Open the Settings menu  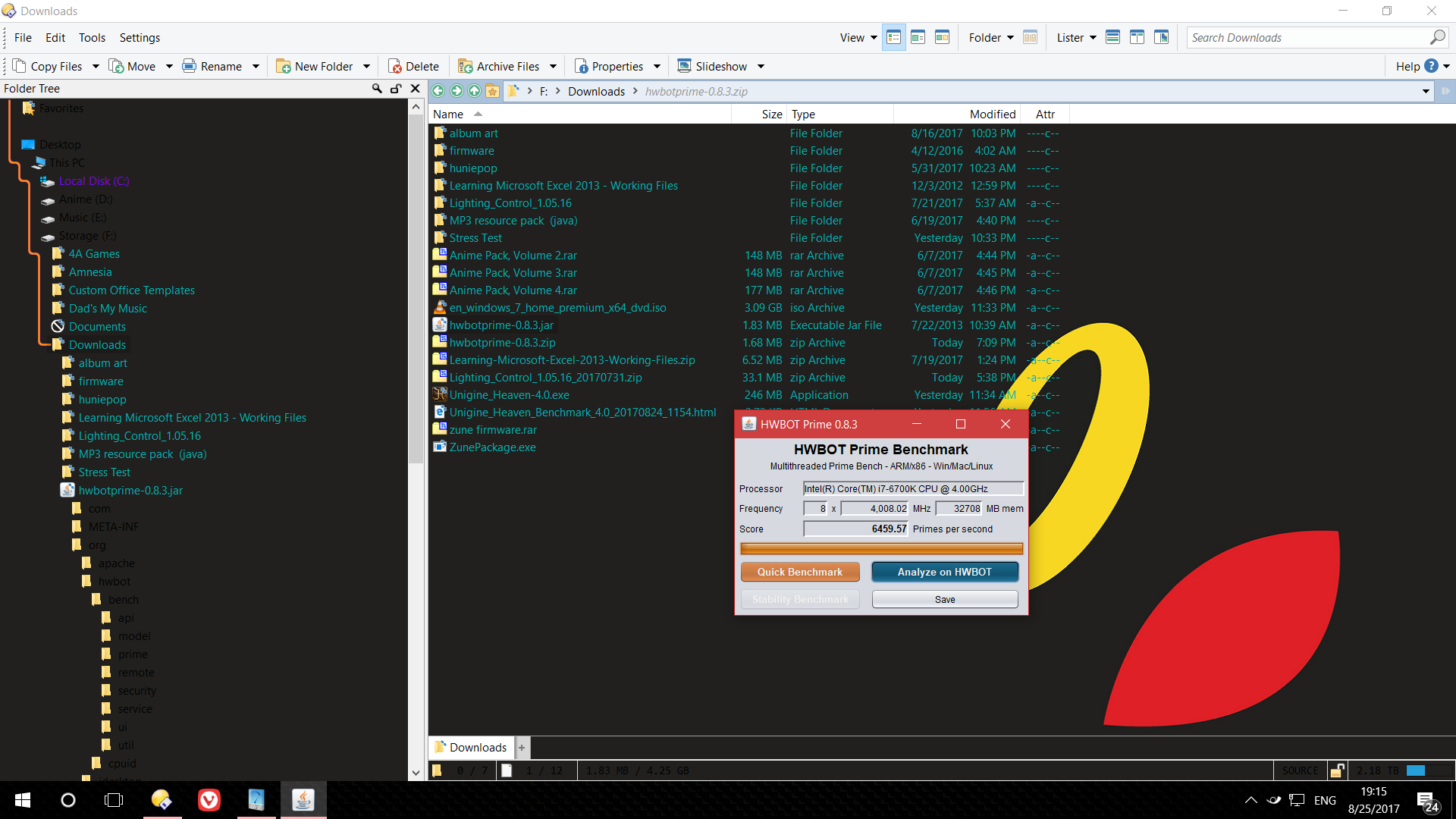[140, 38]
